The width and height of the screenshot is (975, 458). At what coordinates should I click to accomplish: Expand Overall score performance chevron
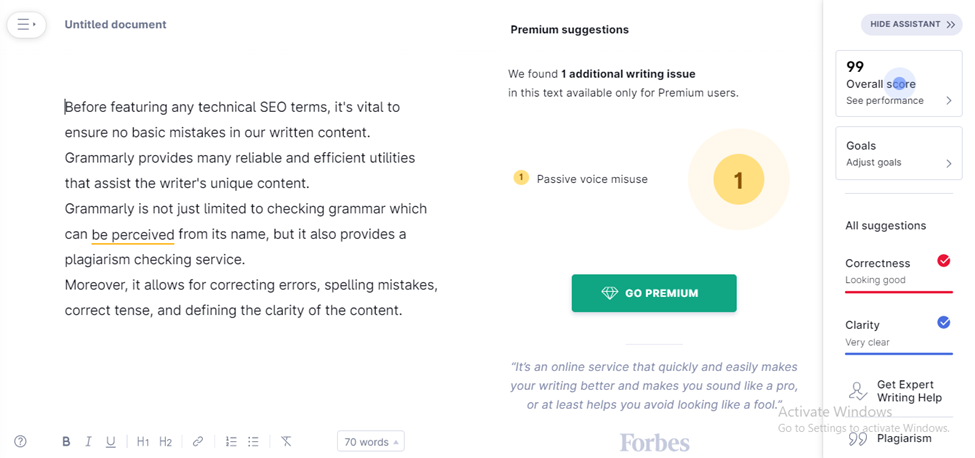click(x=949, y=101)
